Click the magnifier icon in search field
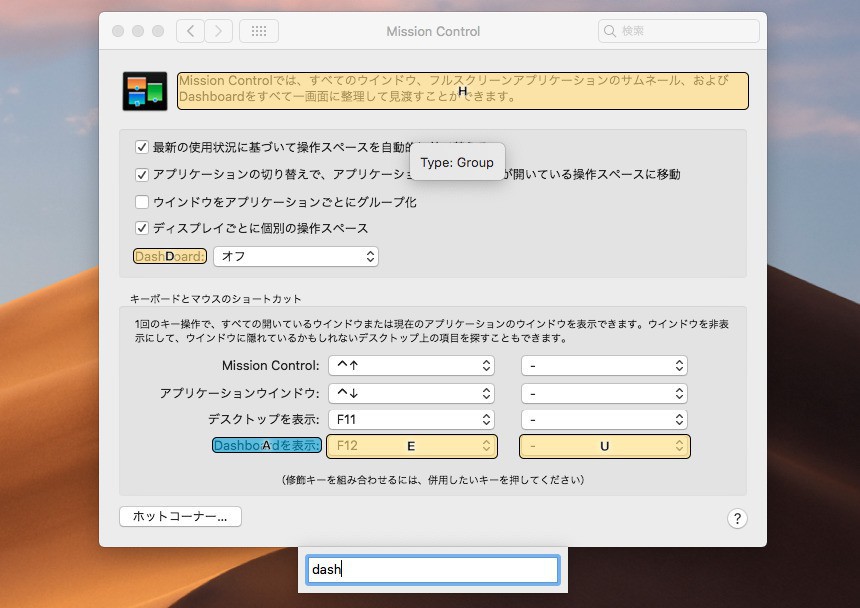This screenshot has height=608, width=860. click(x=610, y=31)
